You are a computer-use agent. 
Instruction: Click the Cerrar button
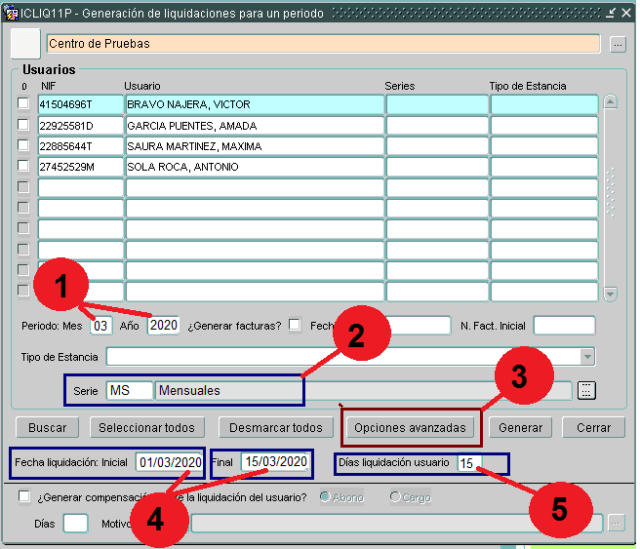(593, 427)
